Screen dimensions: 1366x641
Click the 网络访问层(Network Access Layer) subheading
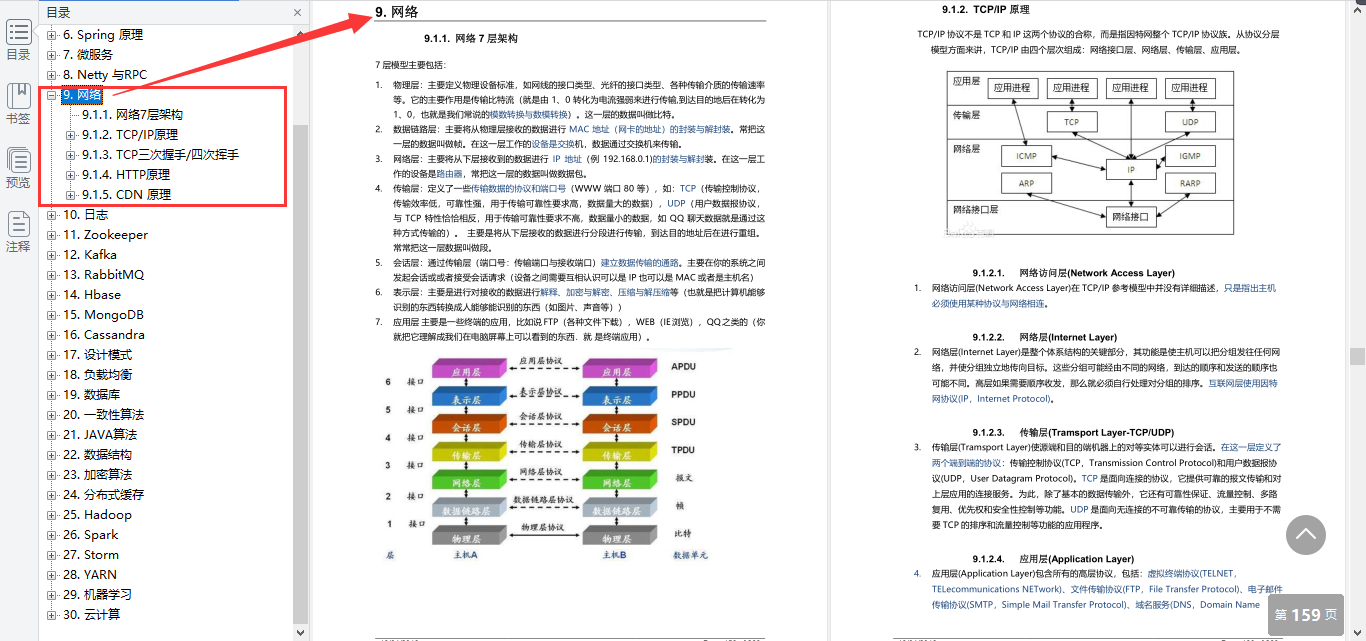tap(1097, 273)
